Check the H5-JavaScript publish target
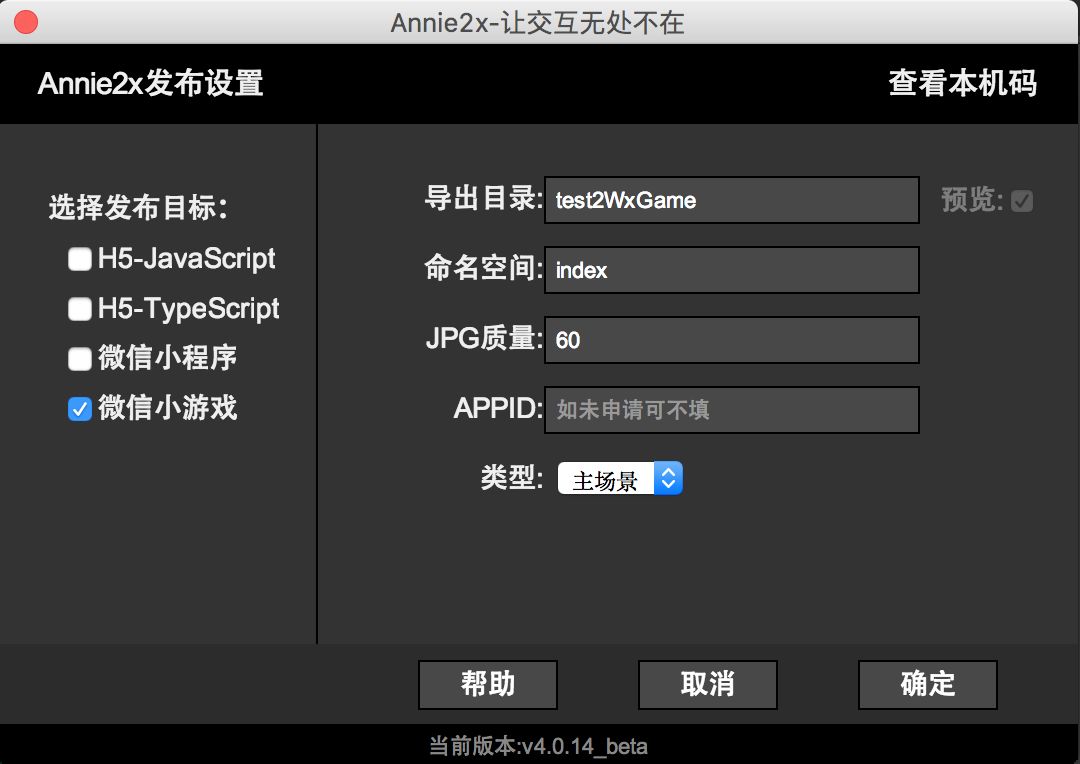 [80, 259]
